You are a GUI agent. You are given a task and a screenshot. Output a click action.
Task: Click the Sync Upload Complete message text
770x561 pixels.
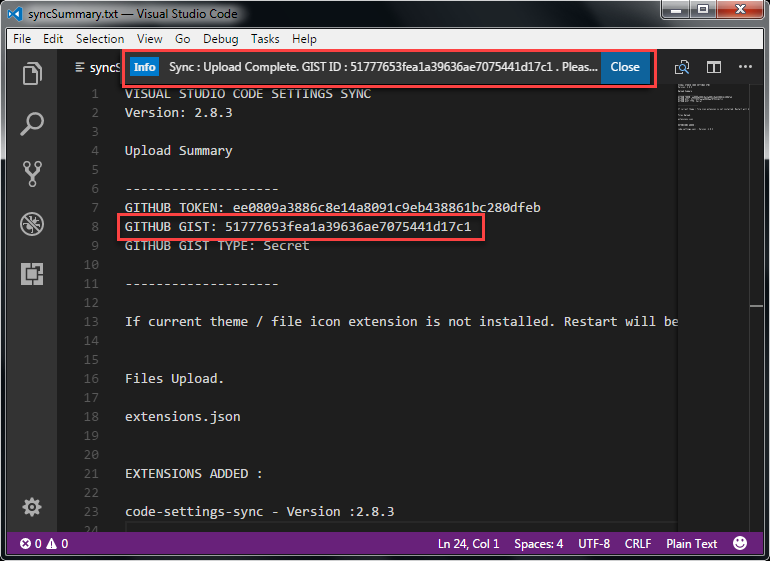click(x=383, y=67)
